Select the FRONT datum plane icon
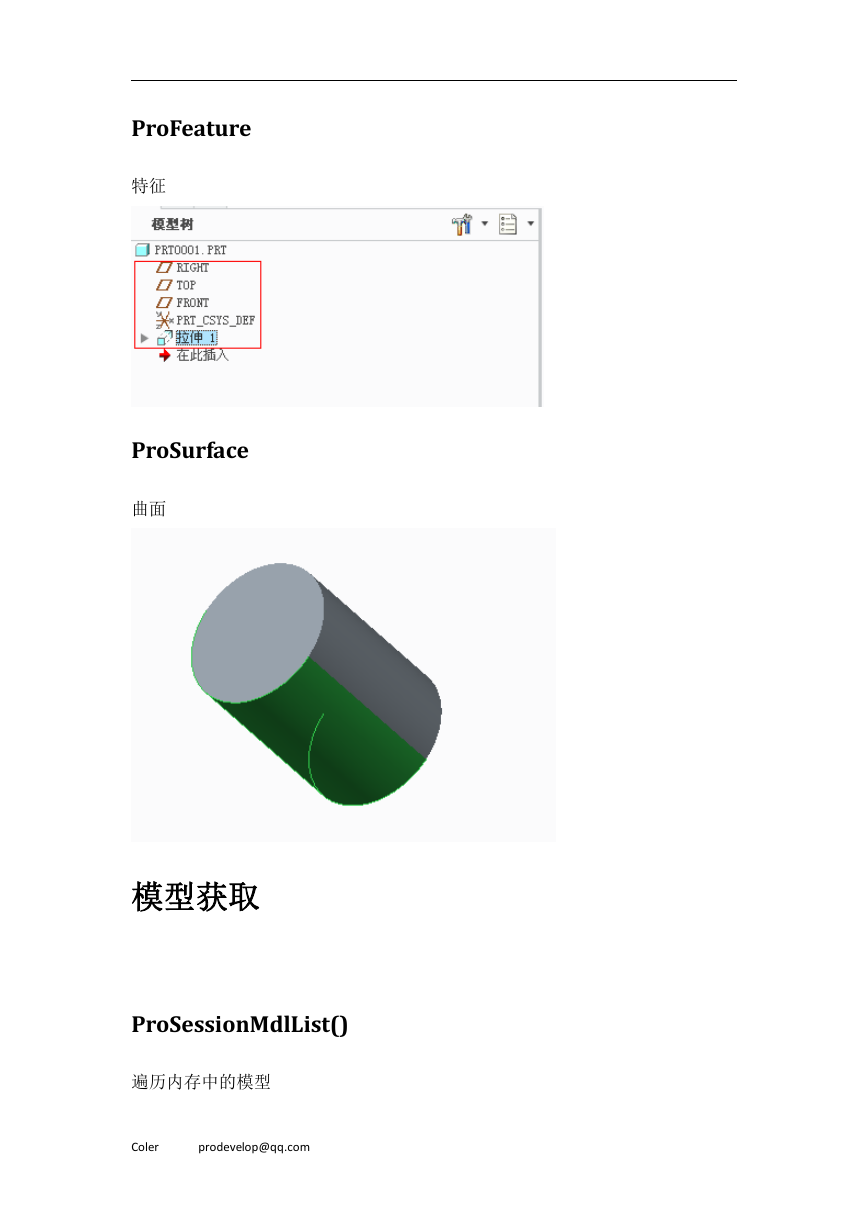This screenshot has width=868, height=1228. coord(164,302)
